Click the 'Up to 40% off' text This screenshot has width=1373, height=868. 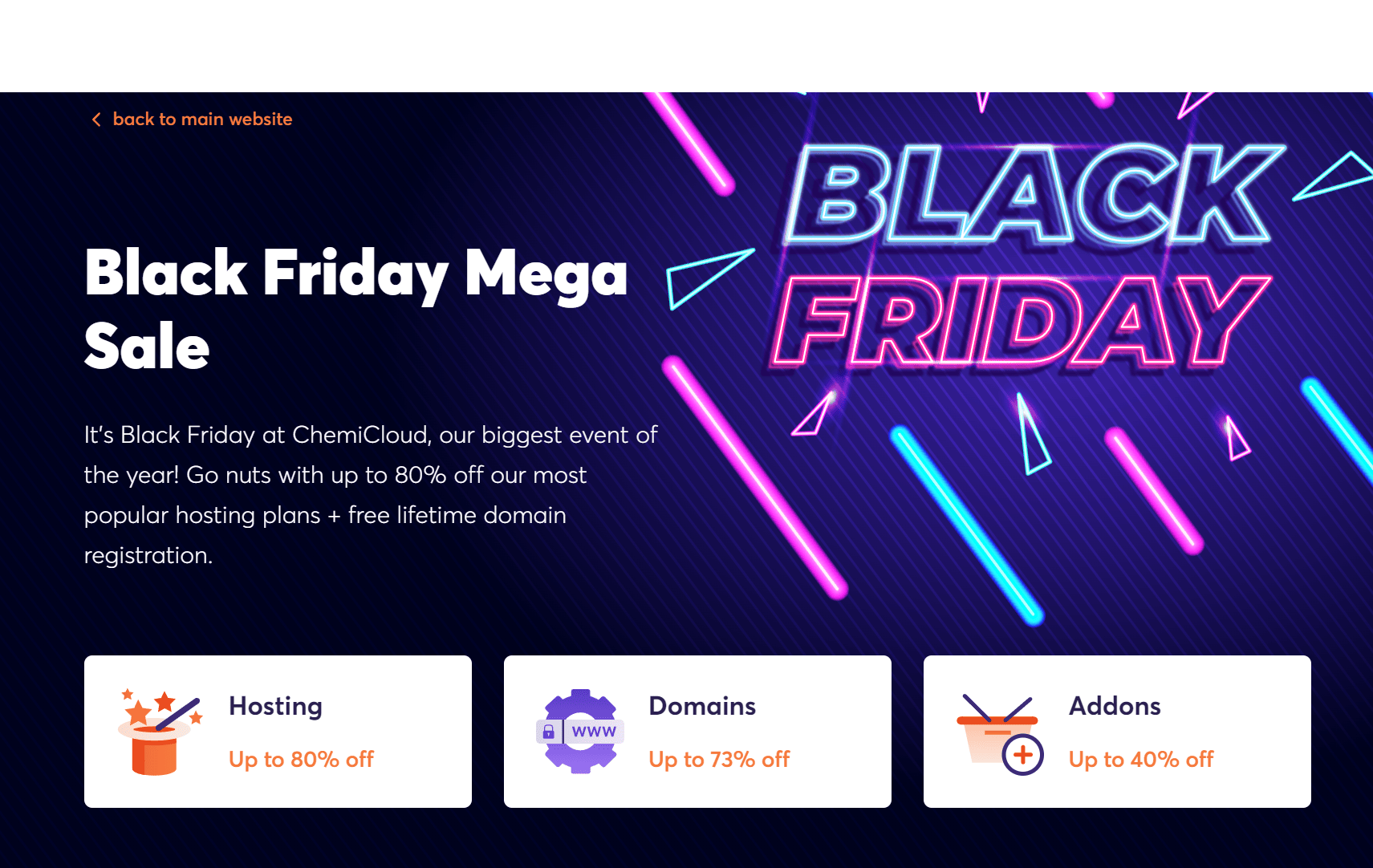pos(1141,759)
